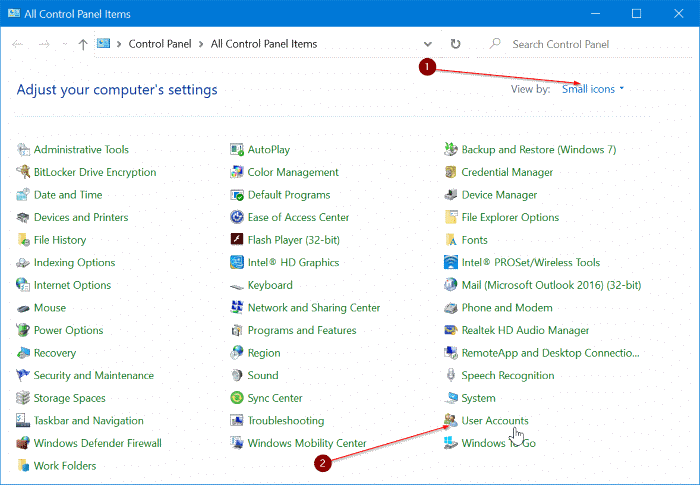Click the Administrative Tools icon
This screenshot has width=700, height=485.
pos(23,150)
